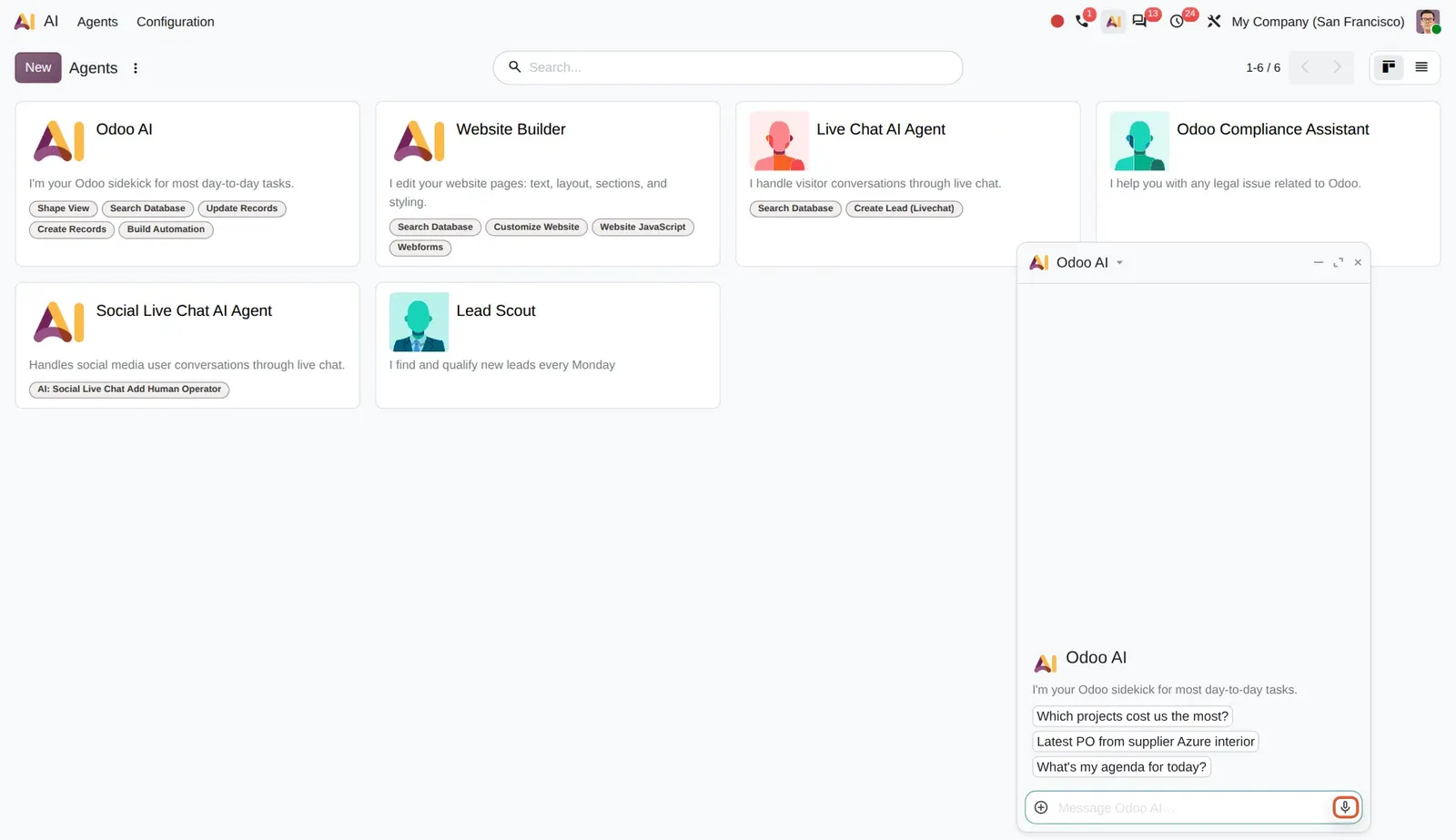Viewport: 1456px width, 840px height.
Task: Click the AI app name text
Action: 51,21
